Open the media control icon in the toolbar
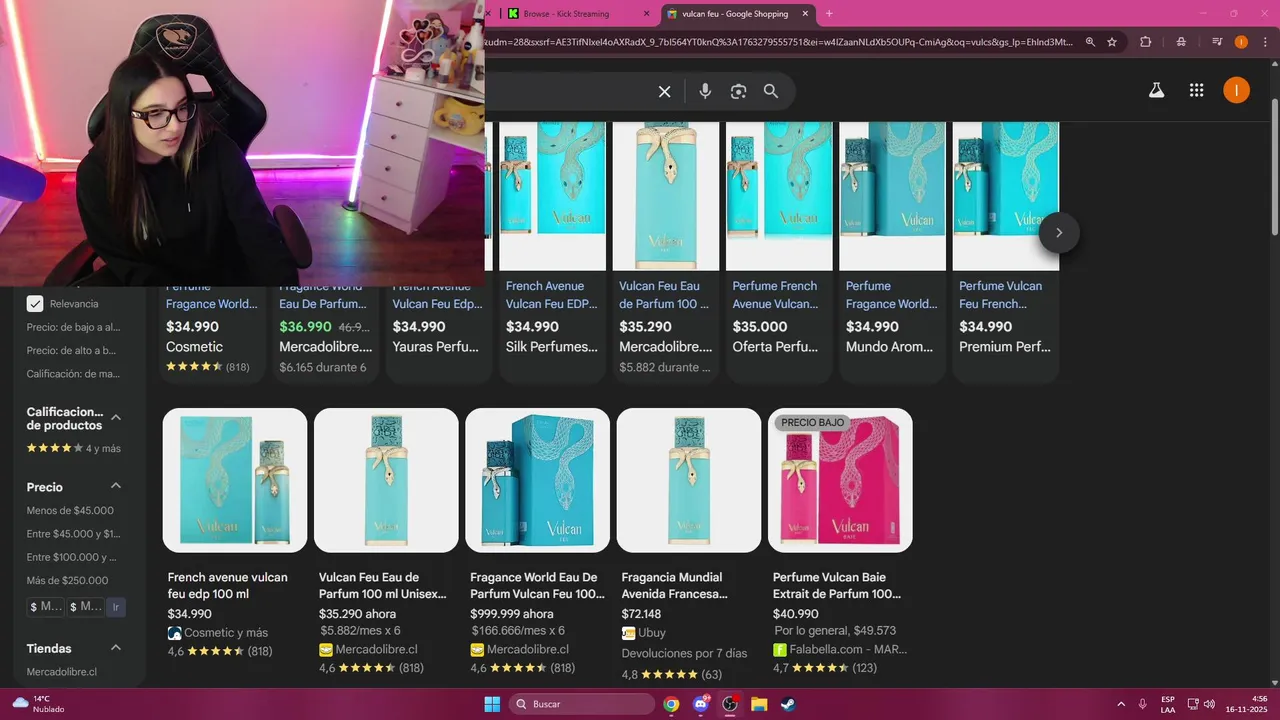The image size is (1280, 720). 1217,42
